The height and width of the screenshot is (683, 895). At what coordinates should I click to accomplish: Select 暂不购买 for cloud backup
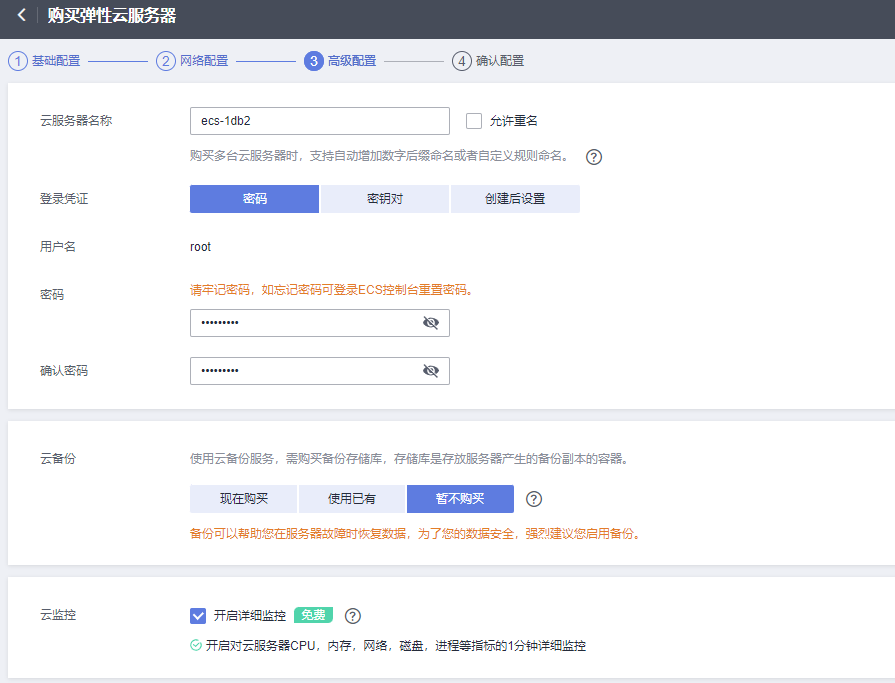(x=460, y=499)
